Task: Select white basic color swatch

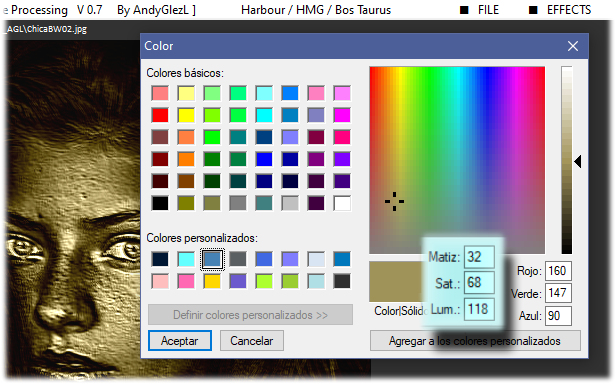Action: click(x=342, y=203)
